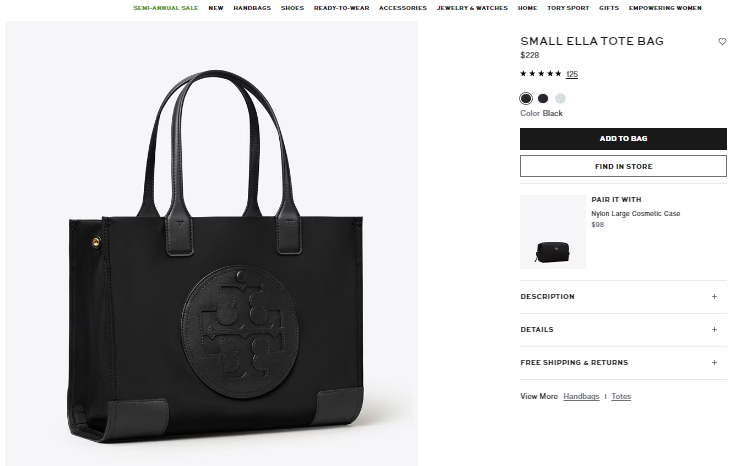The width and height of the screenshot is (734, 466).
Task: Open the 125 reviews link
Action: coord(572,74)
